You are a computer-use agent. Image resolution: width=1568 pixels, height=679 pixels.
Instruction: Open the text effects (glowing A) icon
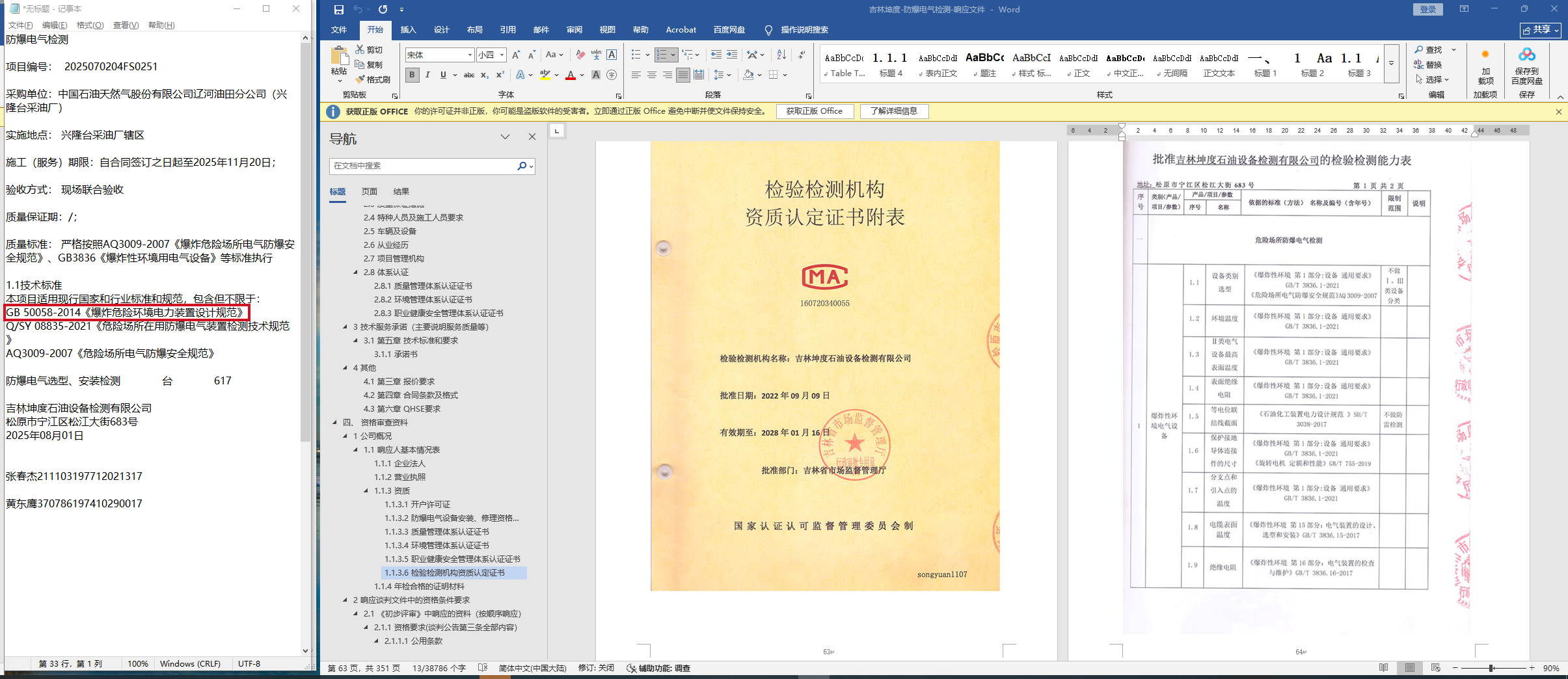tap(520, 75)
